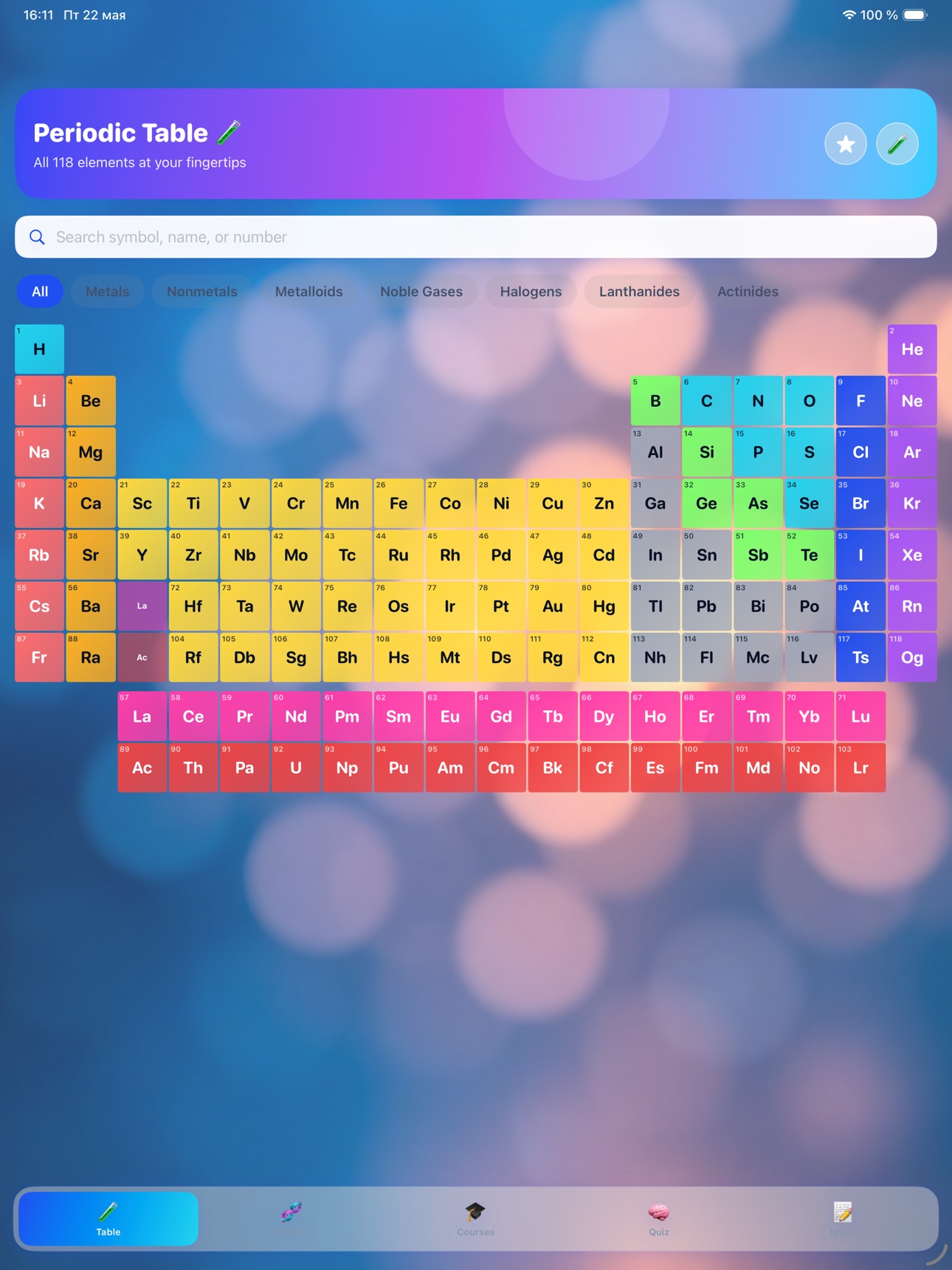
Task: Tap the favorites star button
Action: (846, 144)
